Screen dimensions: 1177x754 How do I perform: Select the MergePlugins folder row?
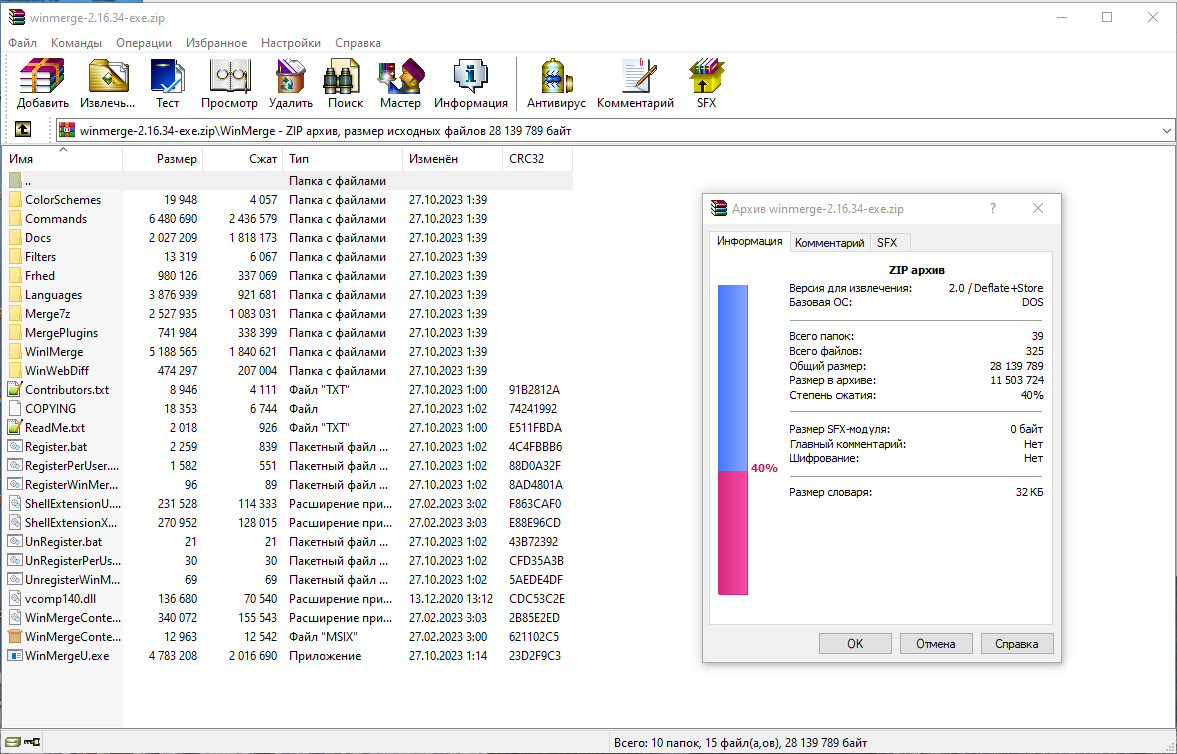coord(287,333)
